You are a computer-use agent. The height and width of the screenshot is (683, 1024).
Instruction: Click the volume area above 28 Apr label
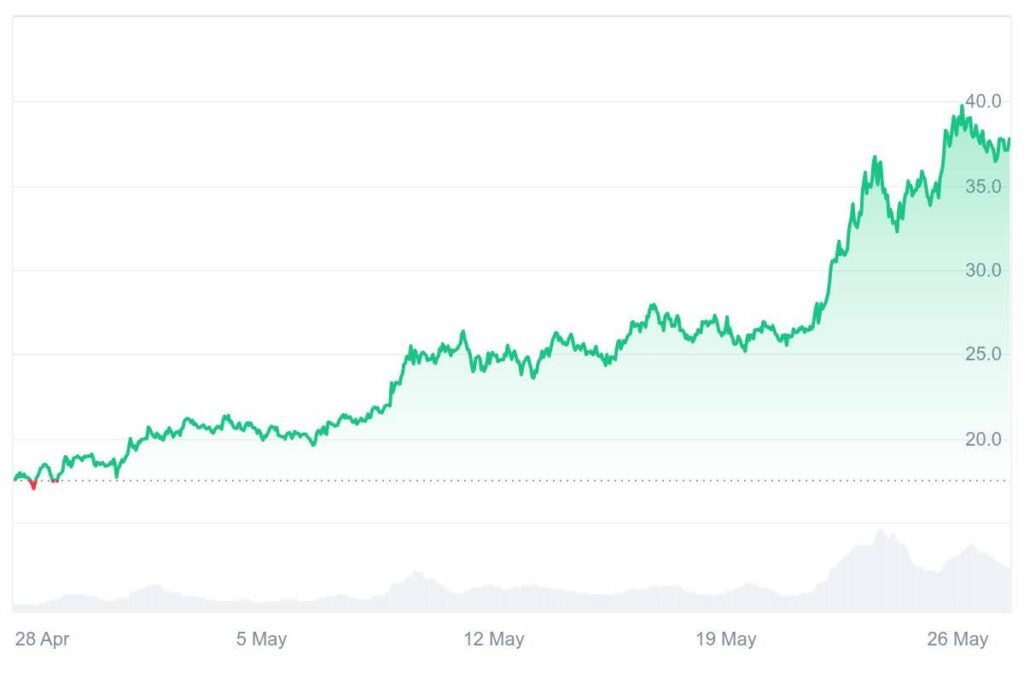pos(42,606)
